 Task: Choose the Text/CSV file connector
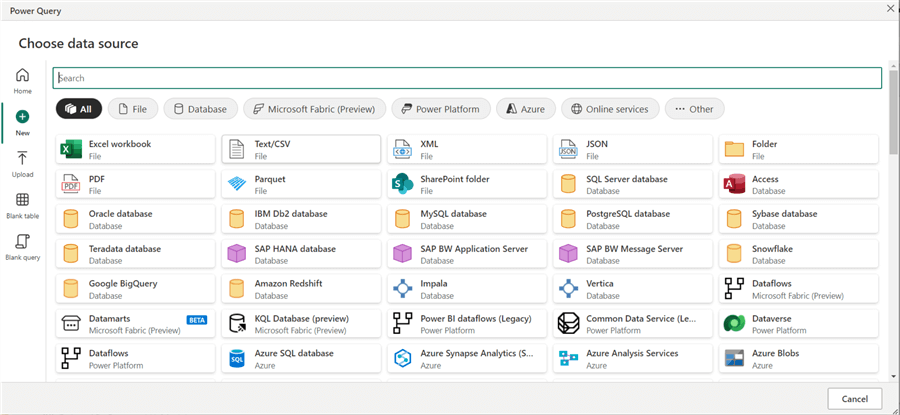(301, 149)
